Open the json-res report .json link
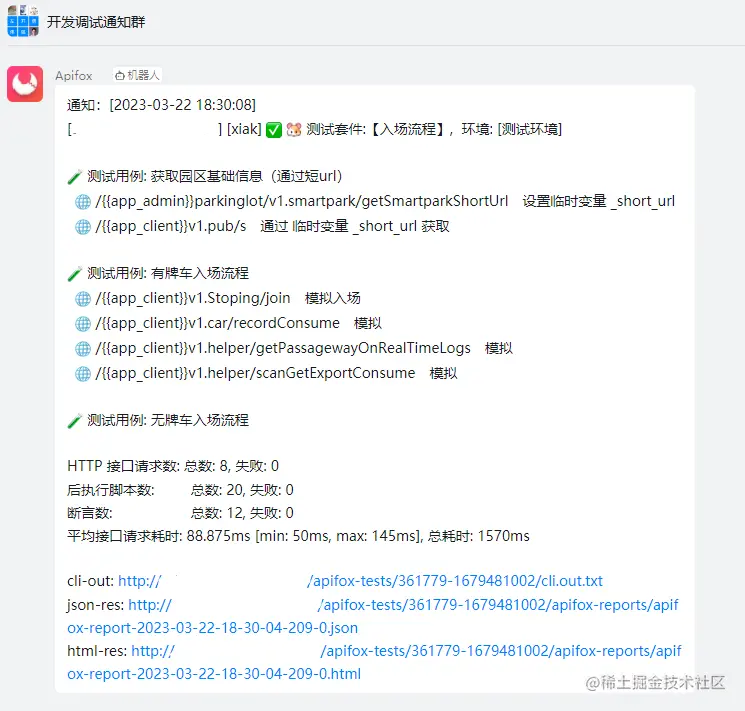This screenshot has height=711, width=745. point(373,616)
